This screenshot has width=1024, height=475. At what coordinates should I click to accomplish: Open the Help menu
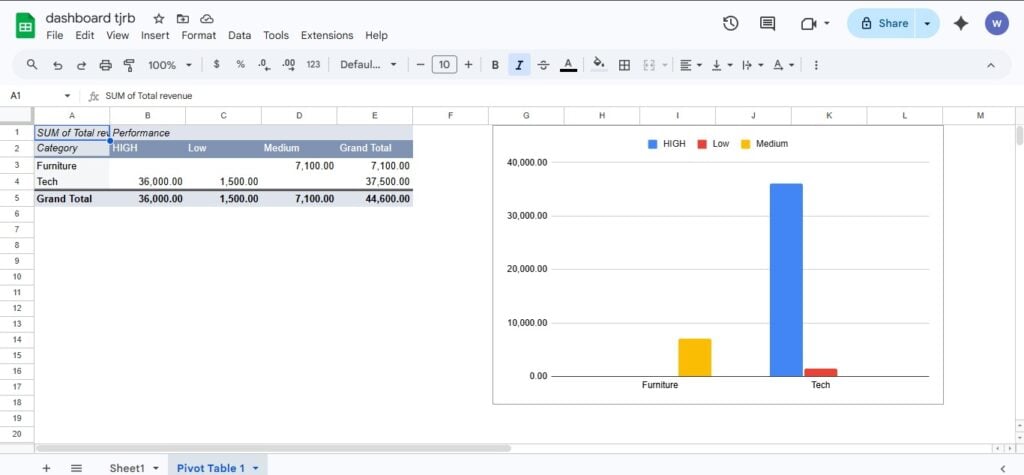pyautogui.click(x=376, y=35)
